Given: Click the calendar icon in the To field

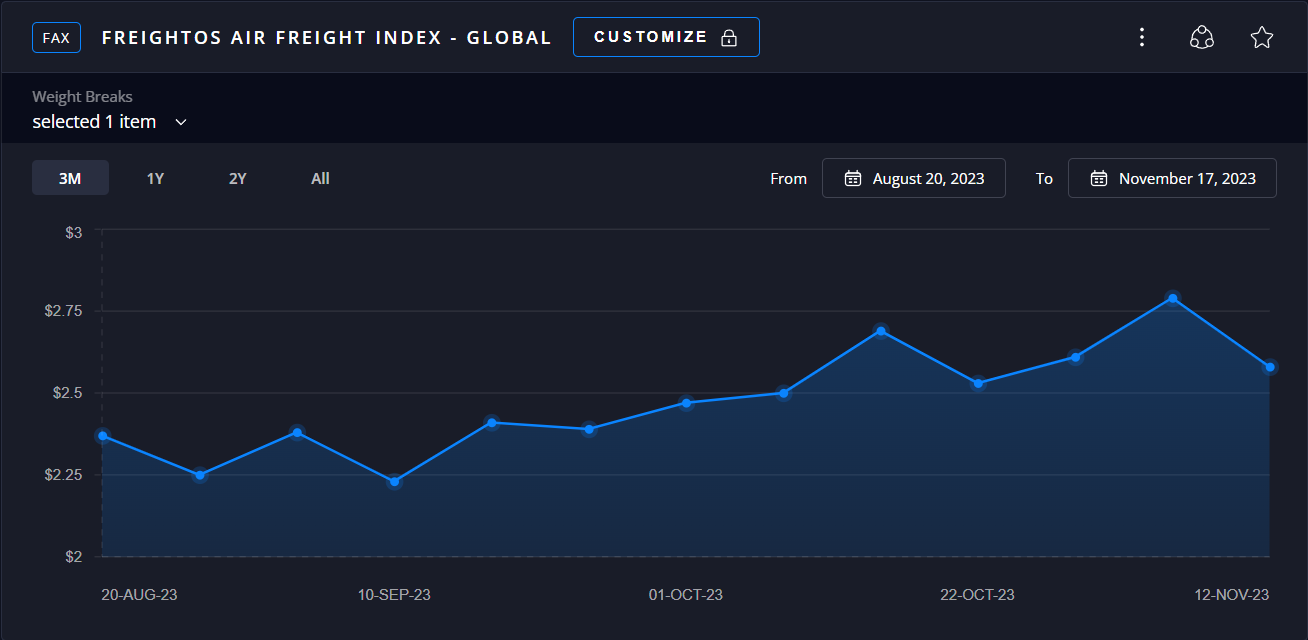Looking at the screenshot, I should pyautogui.click(x=1098, y=178).
